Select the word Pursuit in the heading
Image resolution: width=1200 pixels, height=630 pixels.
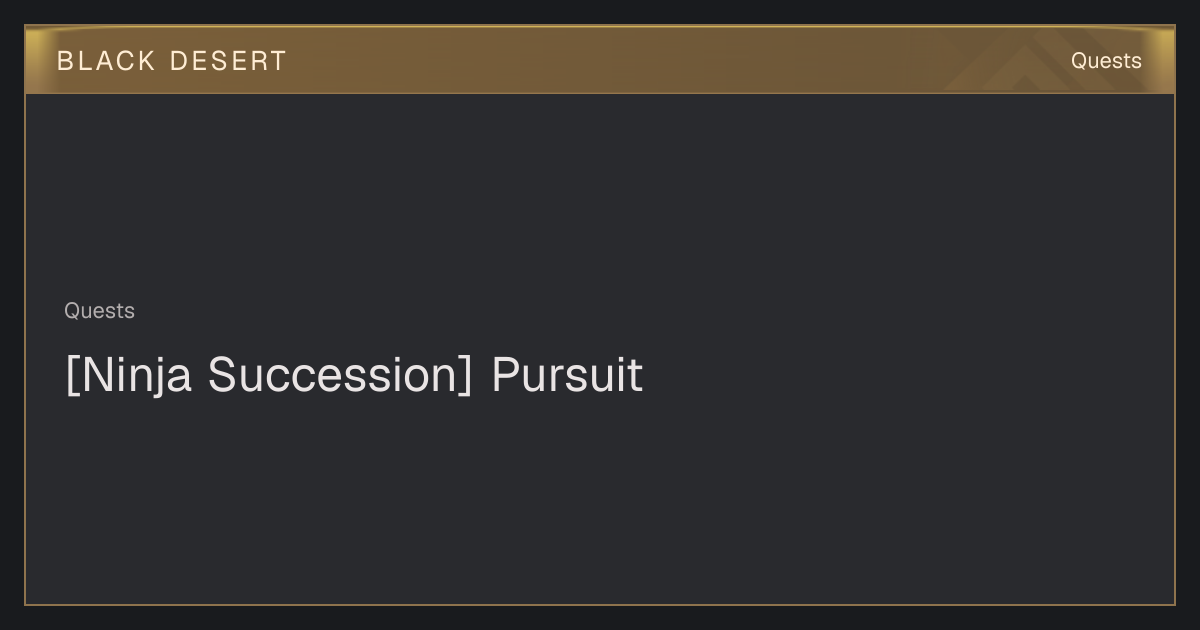tap(567, 375)
